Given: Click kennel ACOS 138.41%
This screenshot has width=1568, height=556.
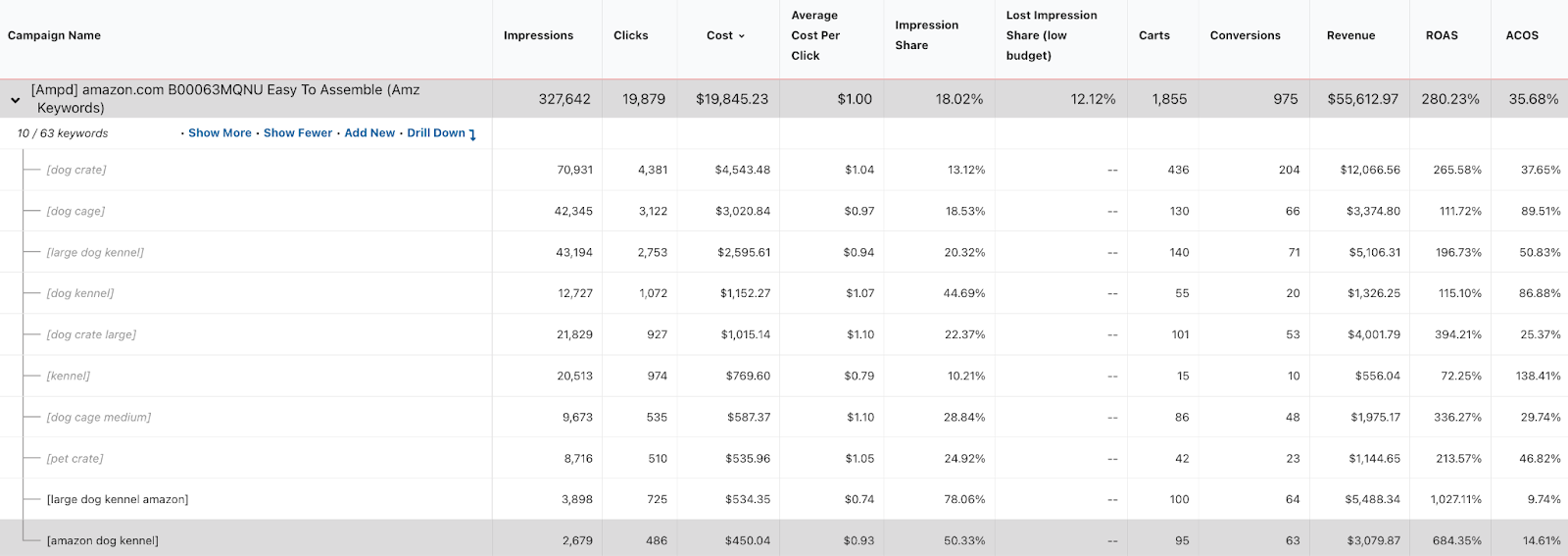Looking at the screenshot, I should [1539, 376].
